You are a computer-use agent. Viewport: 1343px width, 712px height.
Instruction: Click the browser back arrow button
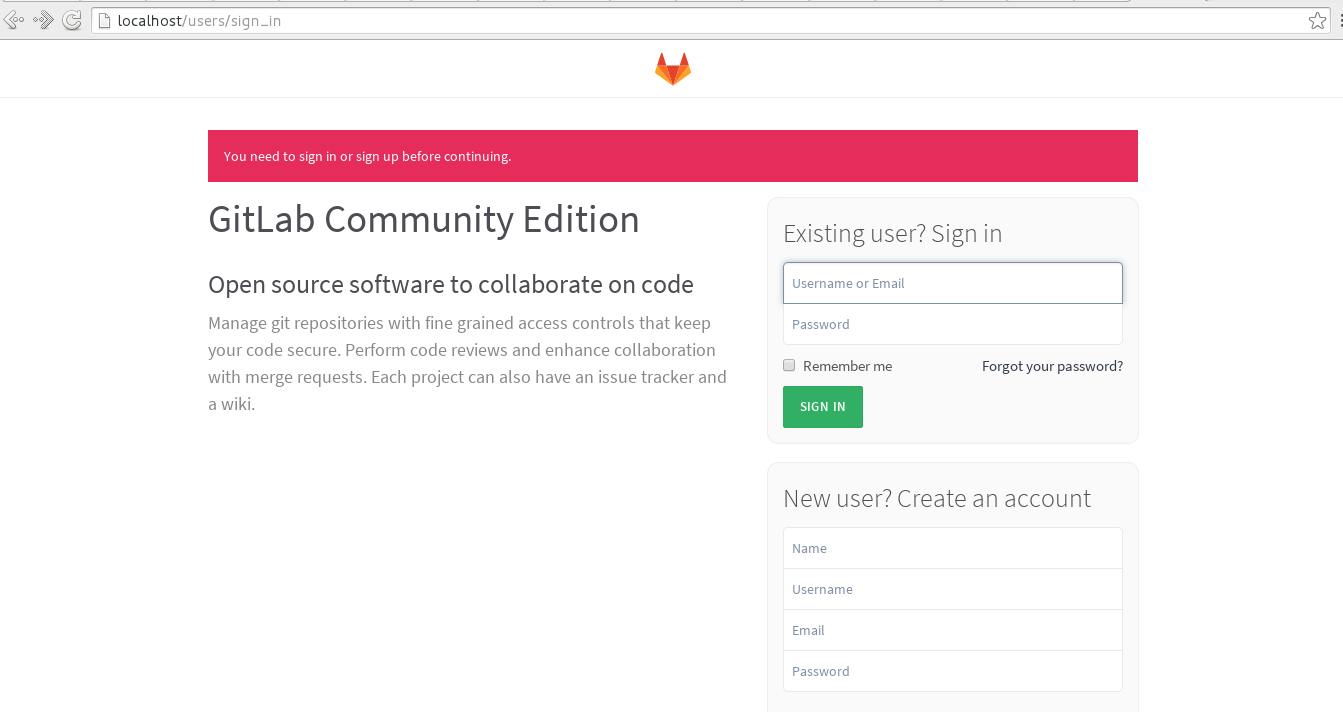(x=14, y=20)
